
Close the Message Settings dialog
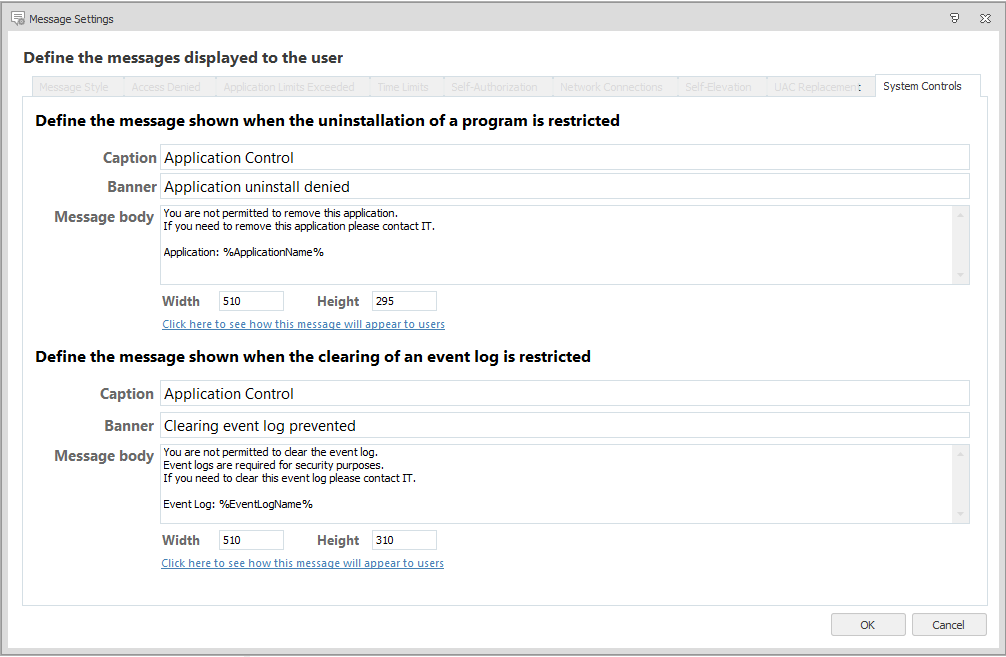point(985,18)
